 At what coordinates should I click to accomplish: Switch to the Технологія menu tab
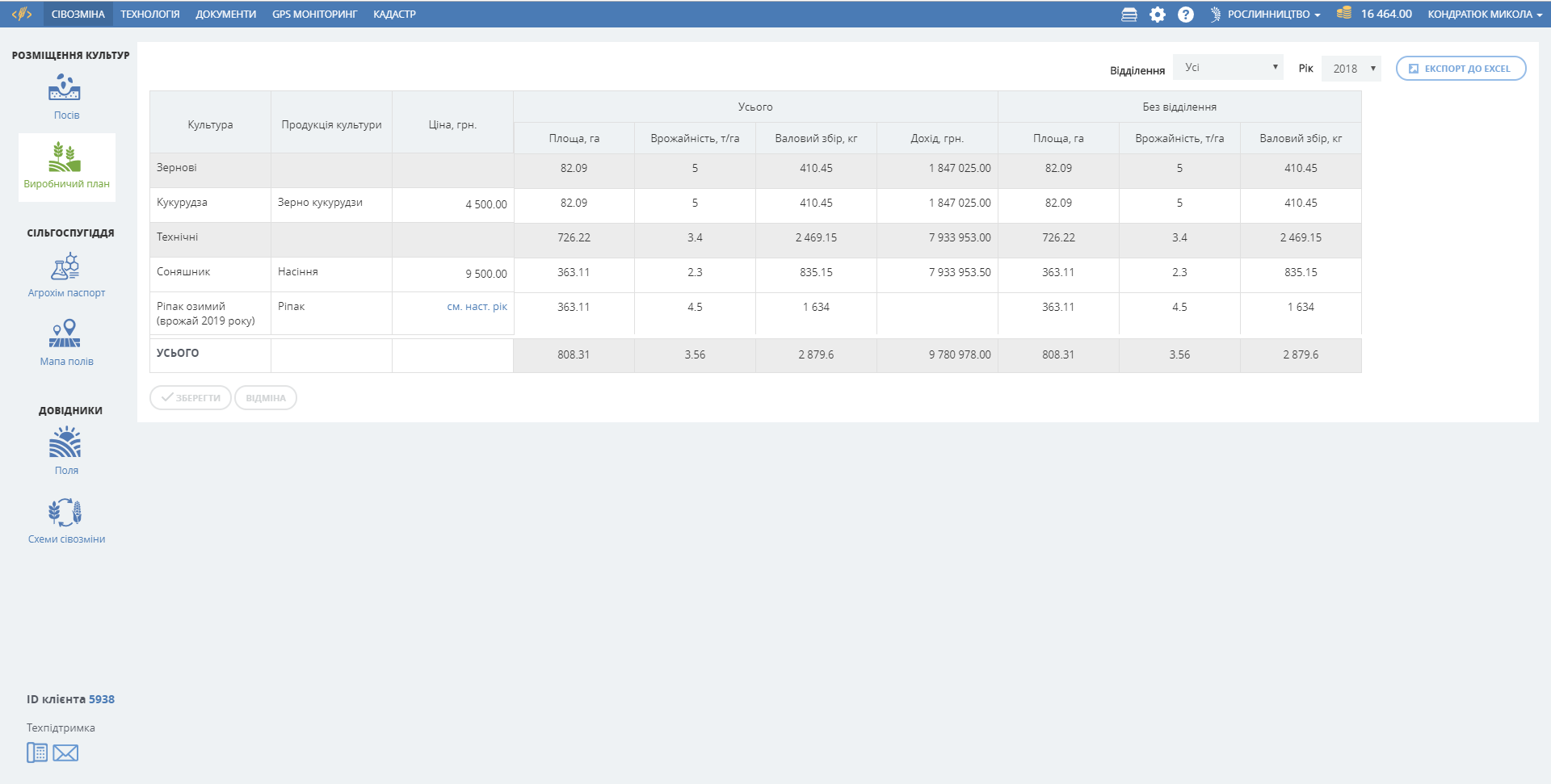(150, 15)
